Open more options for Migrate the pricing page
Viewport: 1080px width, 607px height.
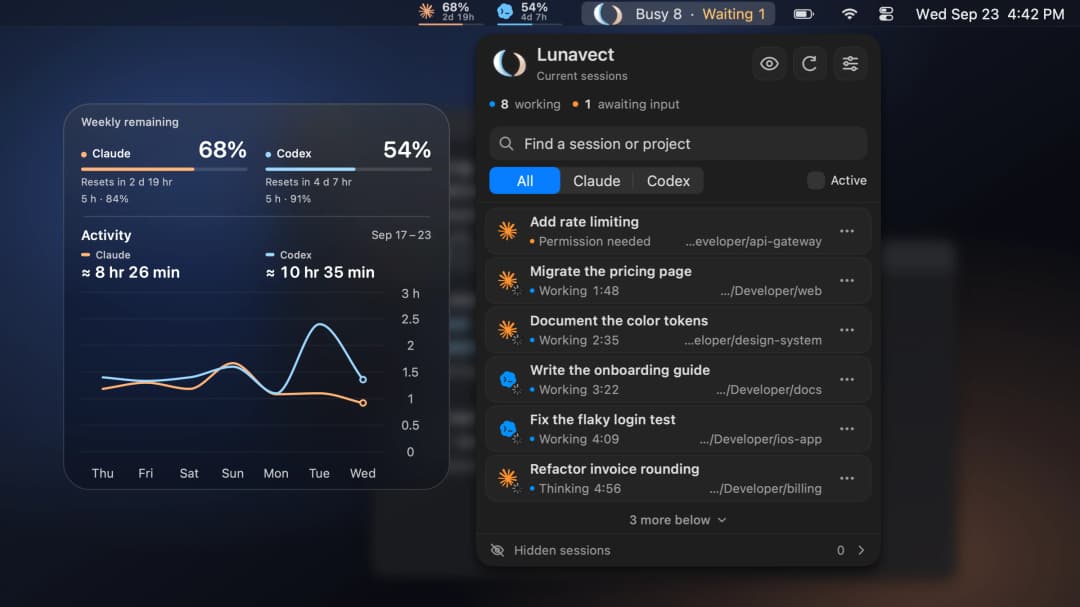pyautogui.click(x=847, y=280)
